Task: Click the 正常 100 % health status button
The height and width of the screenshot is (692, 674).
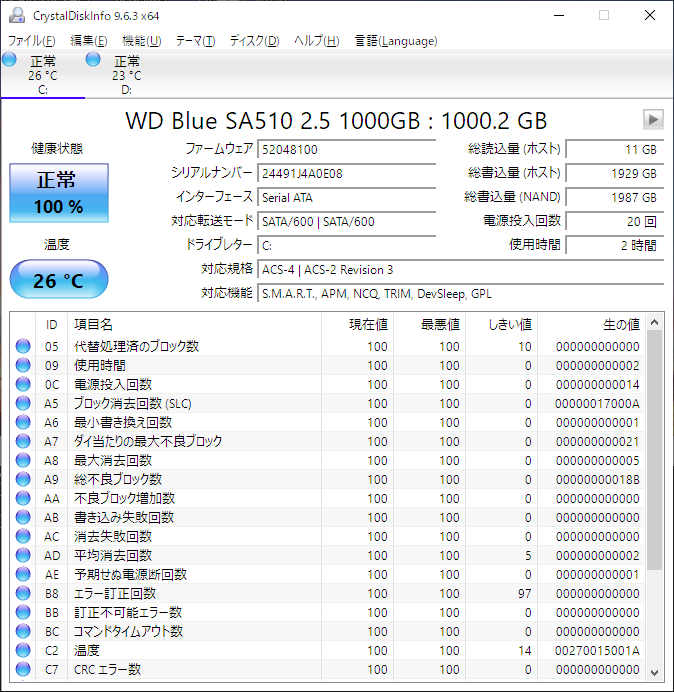Action: 59,193
